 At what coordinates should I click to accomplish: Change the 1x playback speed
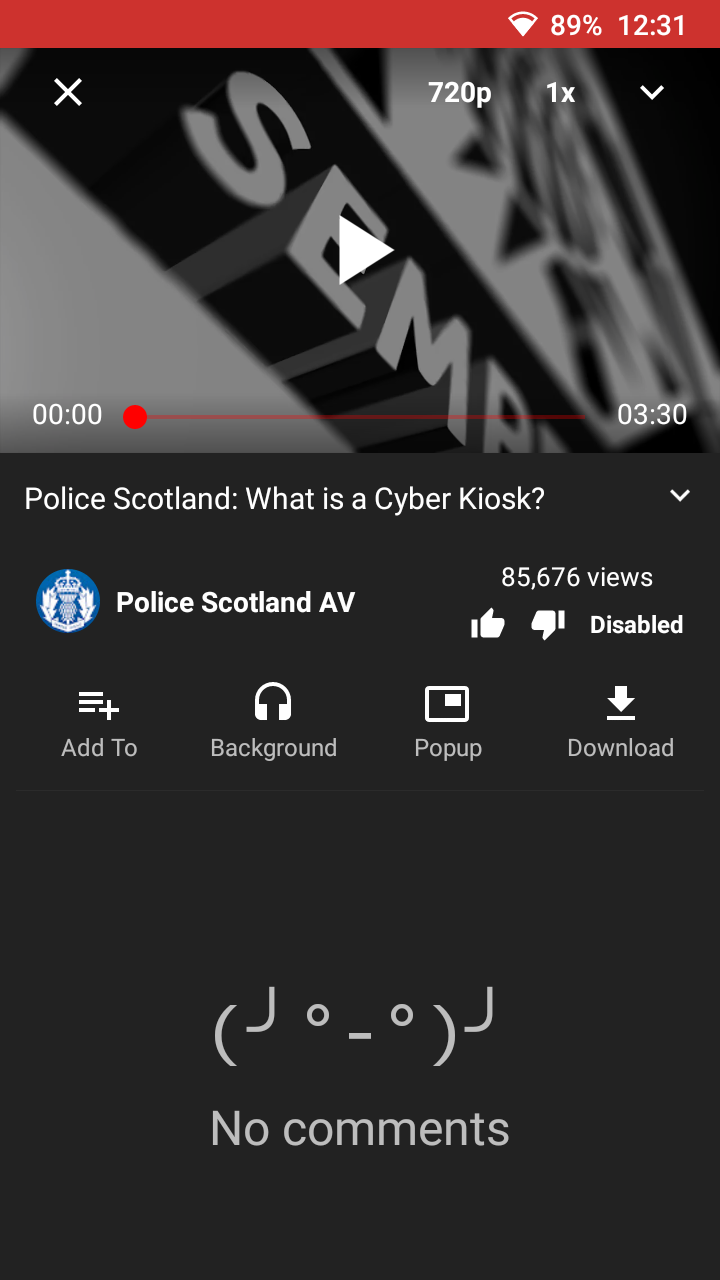click(560, 93)
